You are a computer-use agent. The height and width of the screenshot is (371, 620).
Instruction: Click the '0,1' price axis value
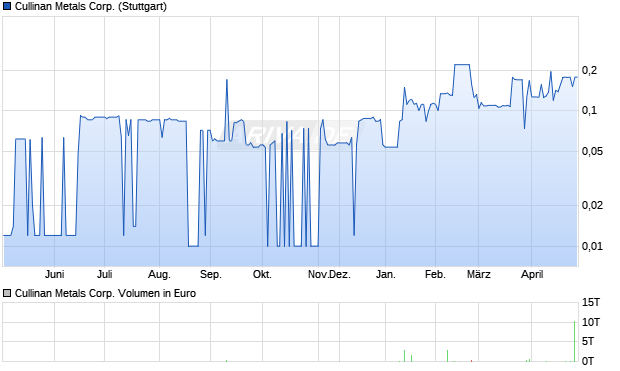590,111
